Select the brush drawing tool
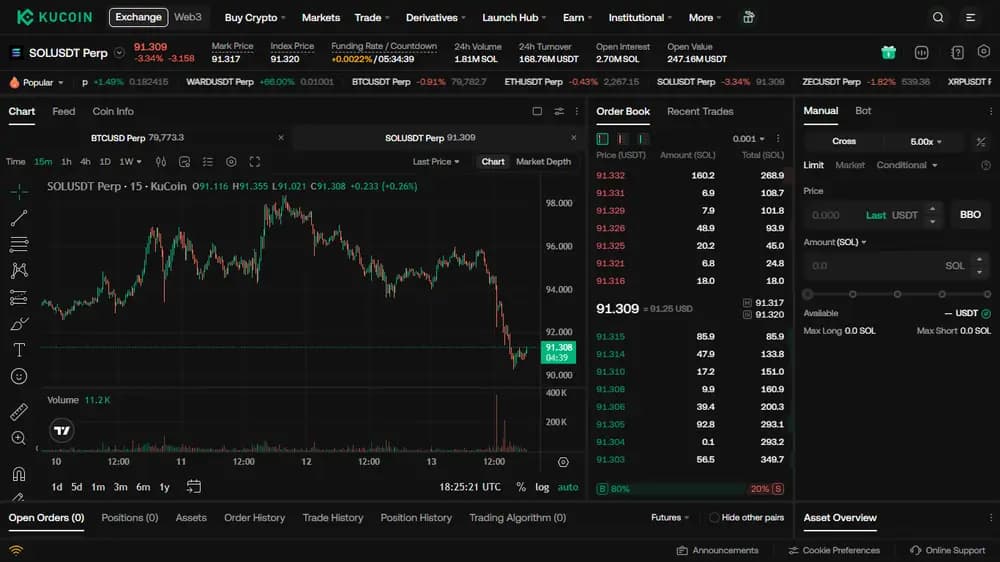The height and width of the screenshot is (562, 1000). point(19,324)
